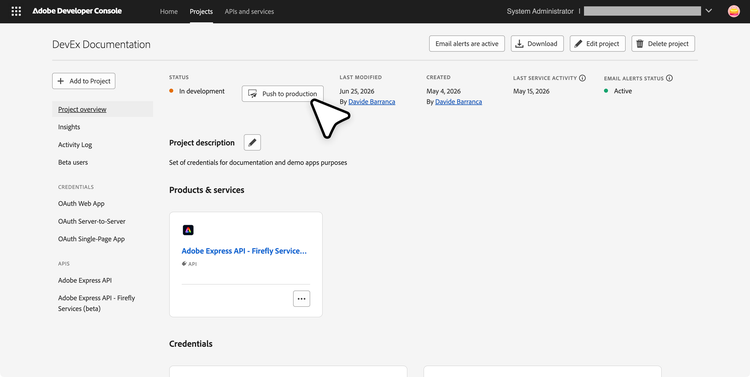Click Add to Project button
This screenshot has height=377, width=750.
[x=84, y=81]
